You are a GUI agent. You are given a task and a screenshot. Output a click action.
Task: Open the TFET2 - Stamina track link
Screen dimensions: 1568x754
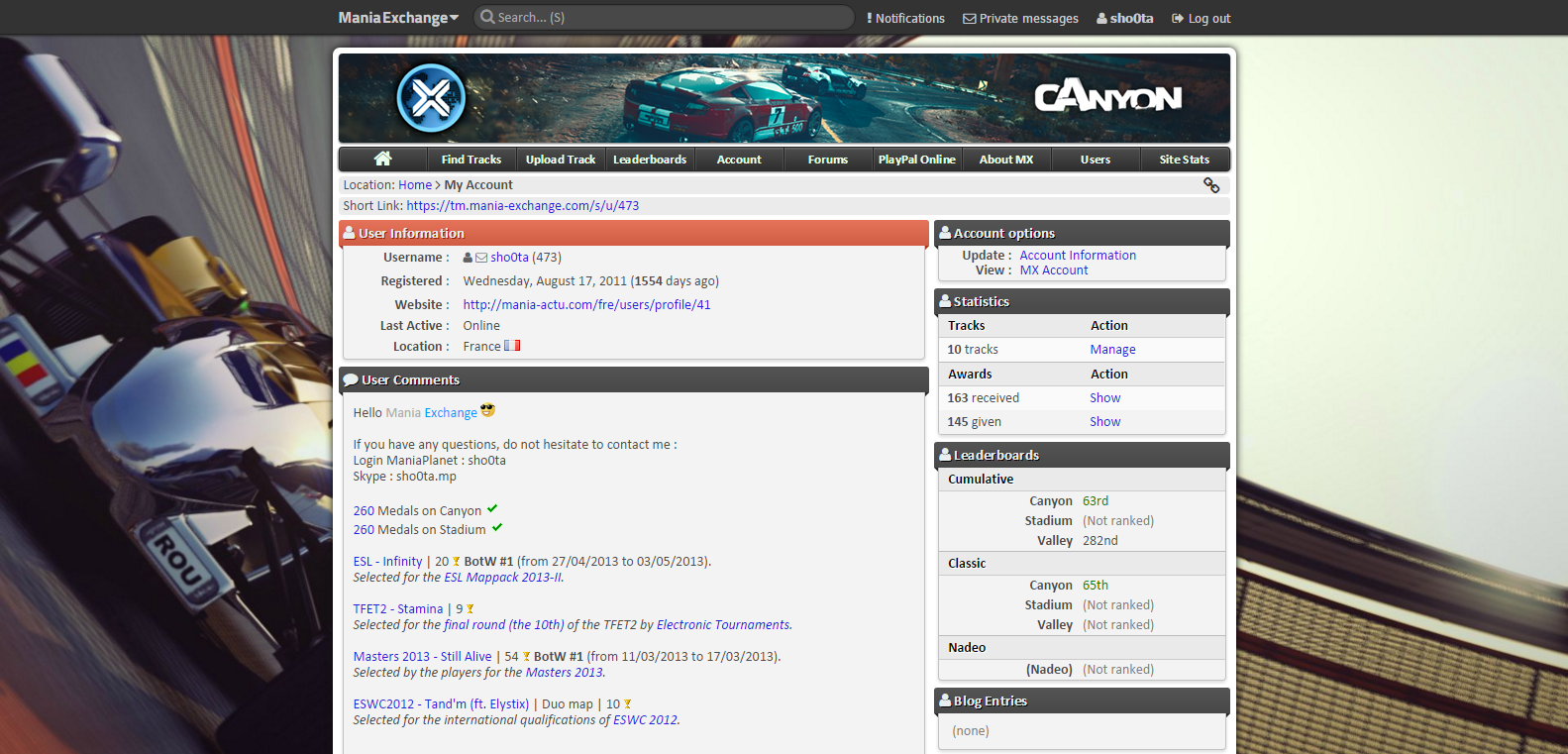398,609
